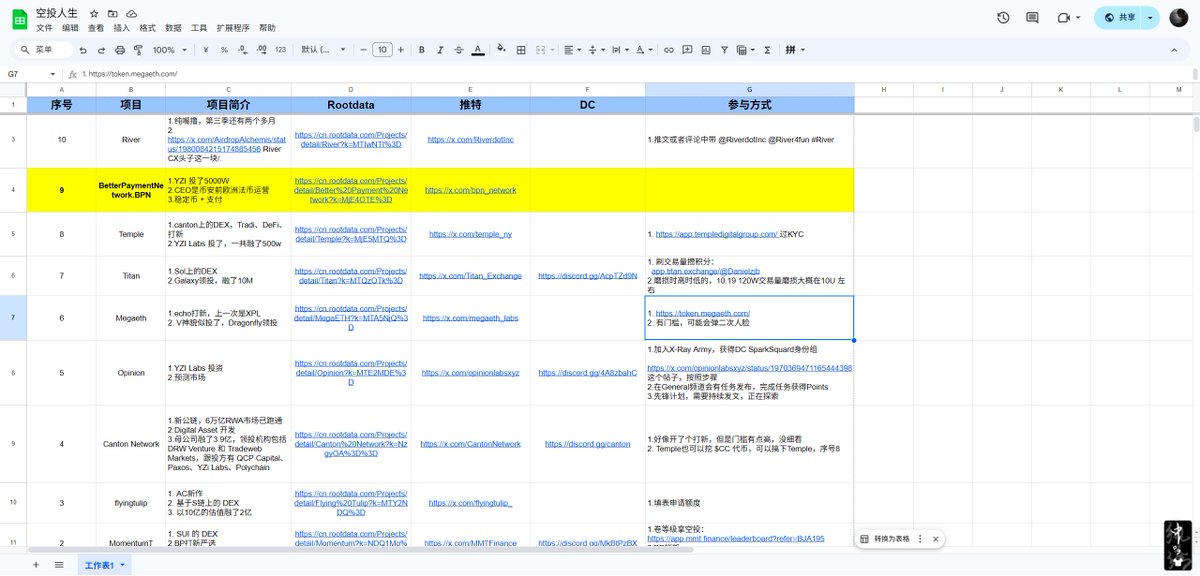The height and width of the screenshot is (576, 1200).
Task: Open the zoom level dropdown showing 100%
Action: pyautogui.click(x=167, y=49)
